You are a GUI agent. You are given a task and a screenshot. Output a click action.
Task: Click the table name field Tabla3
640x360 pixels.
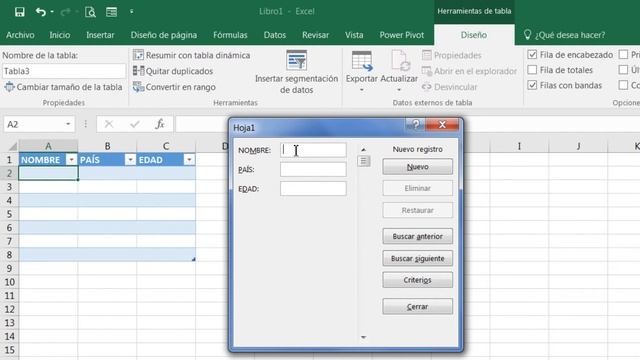(64, 71)
